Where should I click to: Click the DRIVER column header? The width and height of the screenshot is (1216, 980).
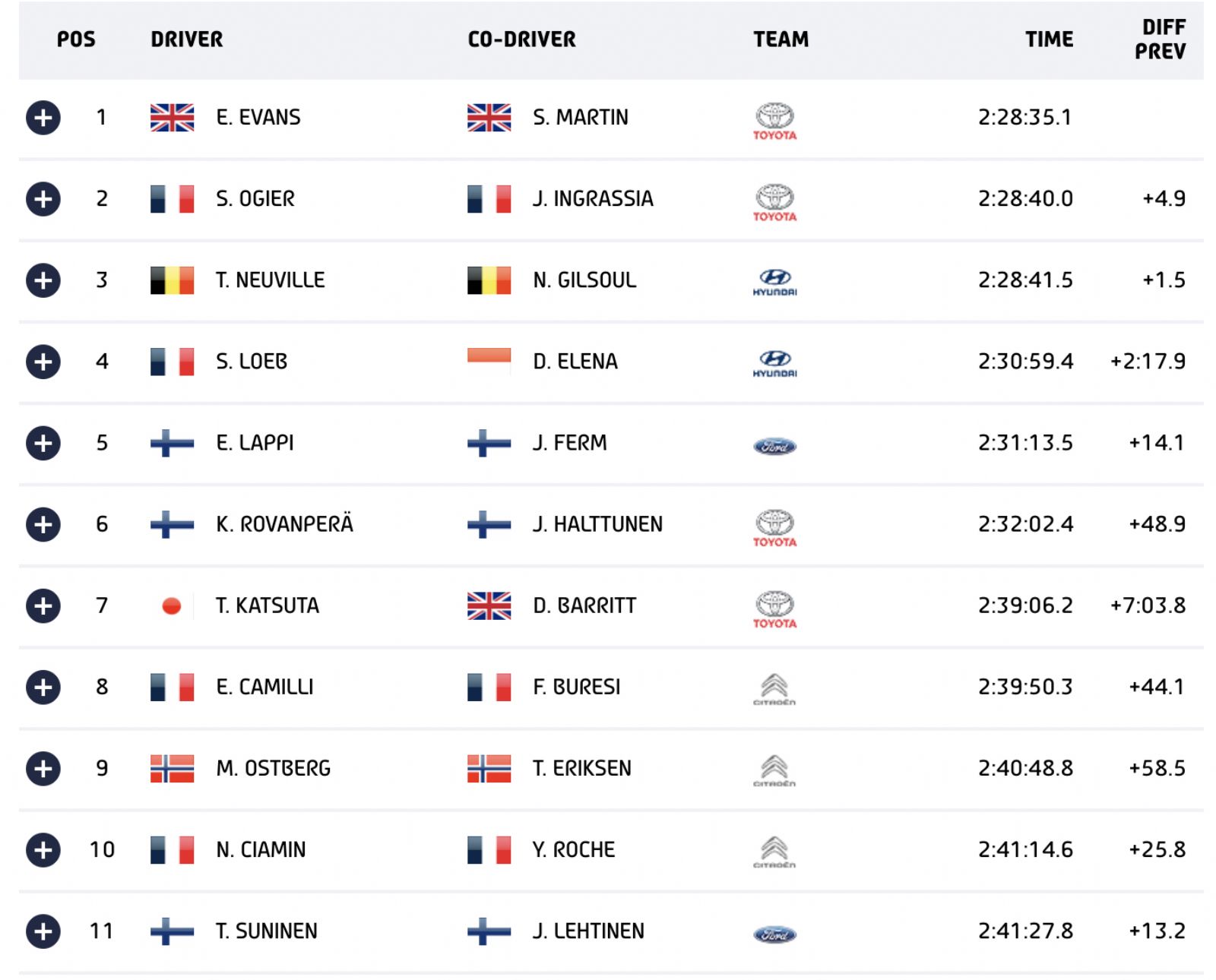click(187, 40)
